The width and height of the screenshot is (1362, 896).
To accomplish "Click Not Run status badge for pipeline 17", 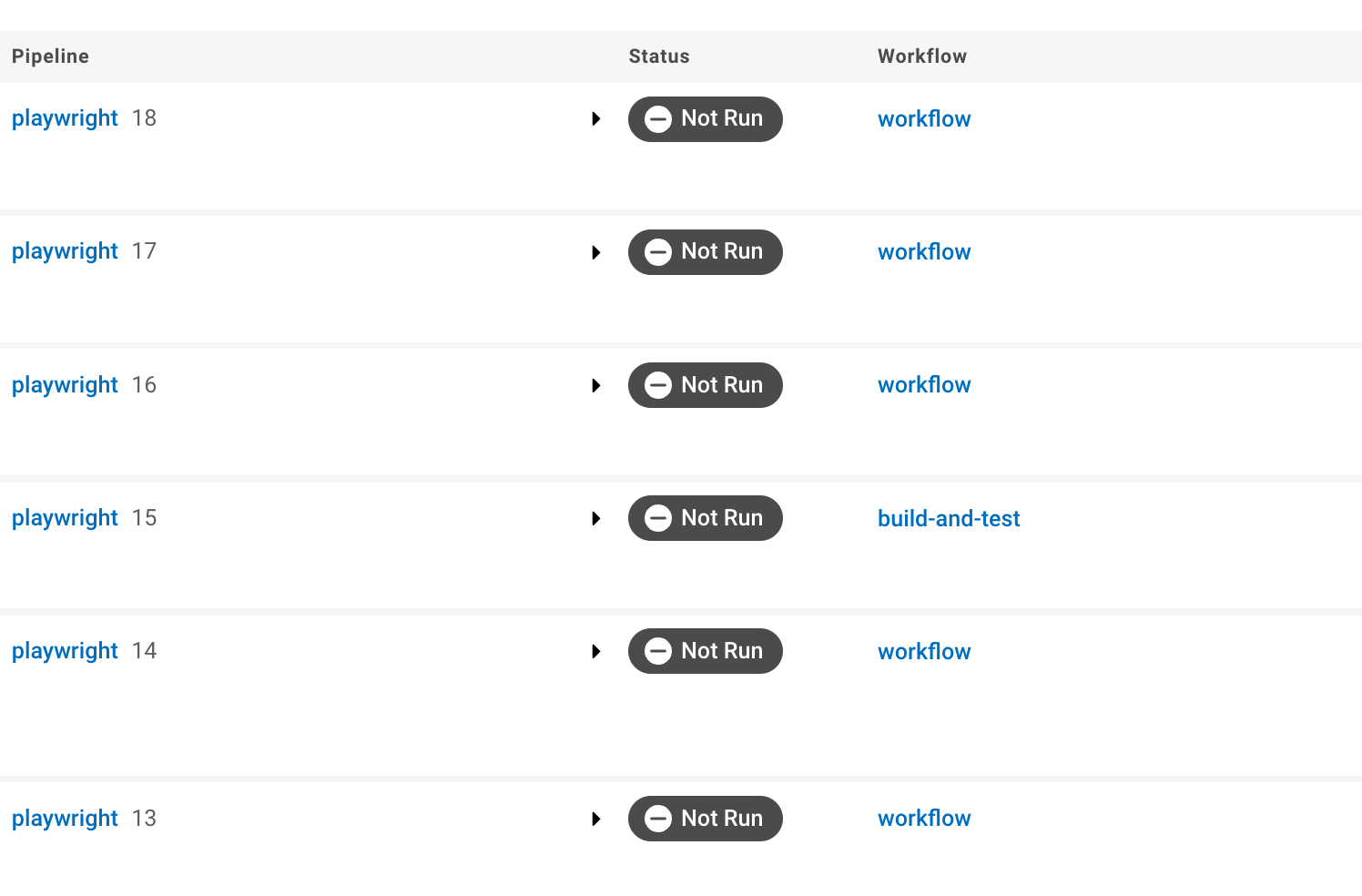I will pos(705,252).
